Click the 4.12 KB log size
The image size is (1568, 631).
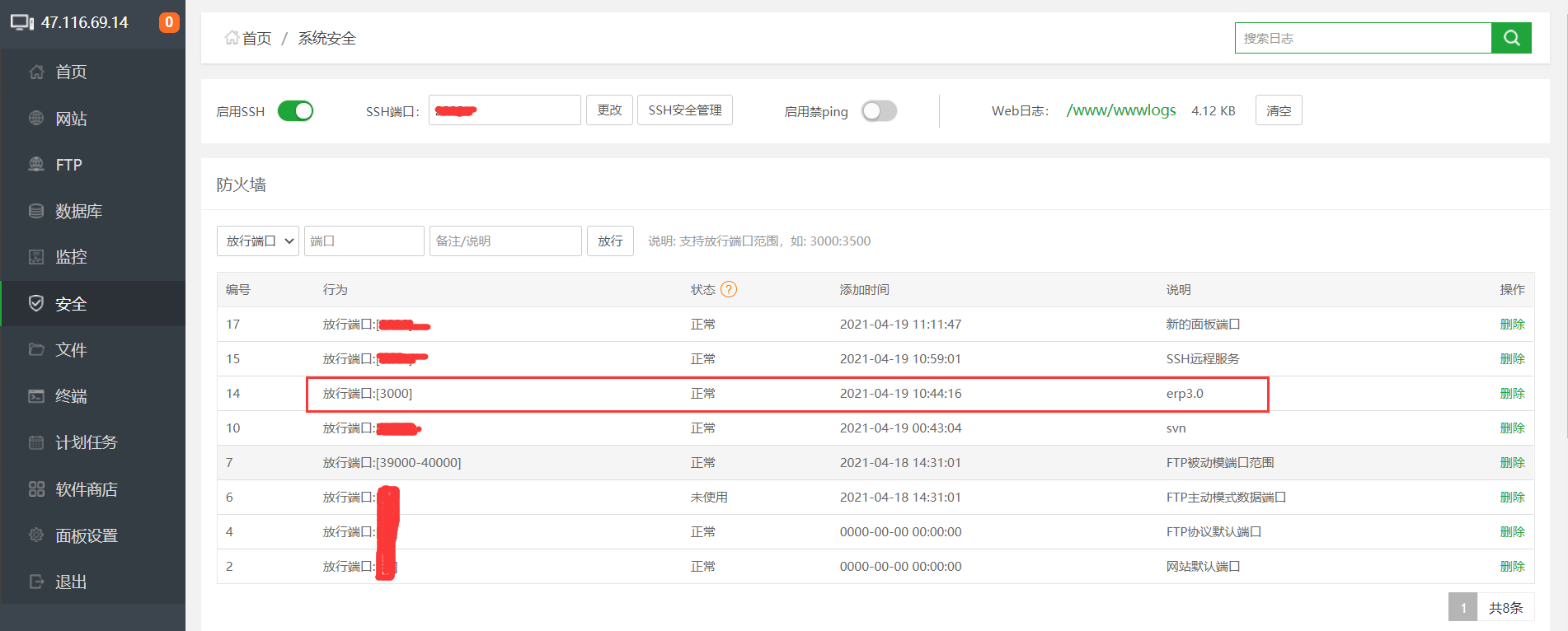pos(1214,110)
